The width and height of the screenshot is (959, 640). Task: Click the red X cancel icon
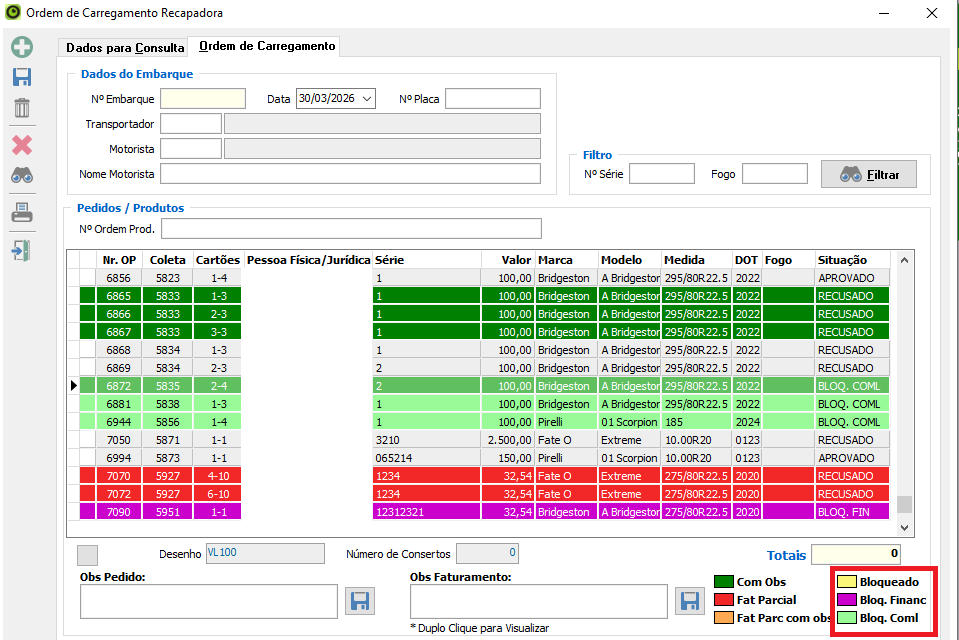(x=22, y=145)
